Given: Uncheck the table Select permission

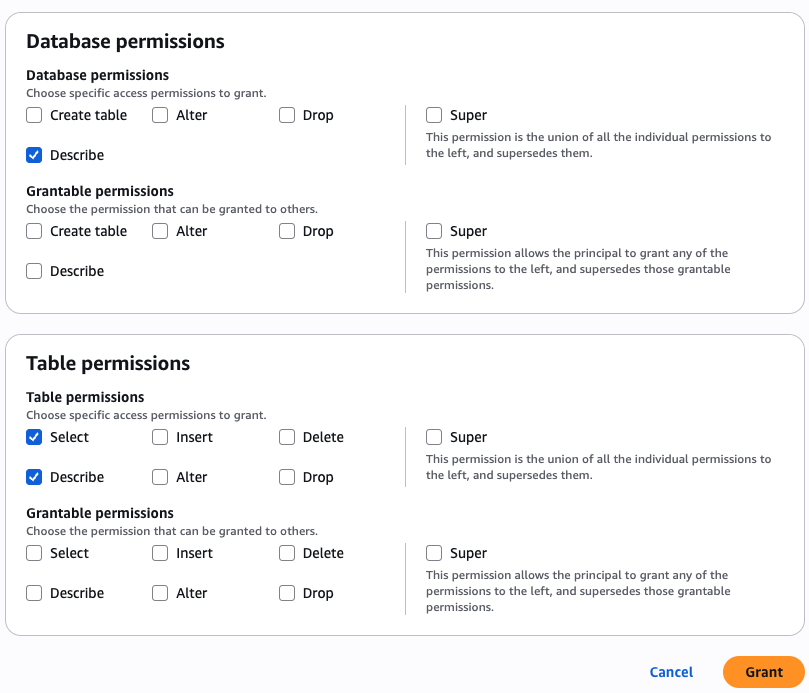Looking at the screenshot, I should (34, 437).
